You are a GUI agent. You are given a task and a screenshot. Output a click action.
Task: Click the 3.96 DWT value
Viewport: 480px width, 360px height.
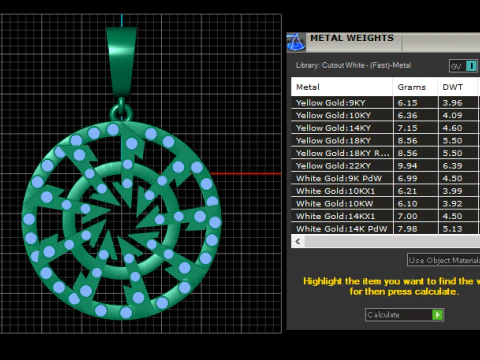[x=452, y=103]
